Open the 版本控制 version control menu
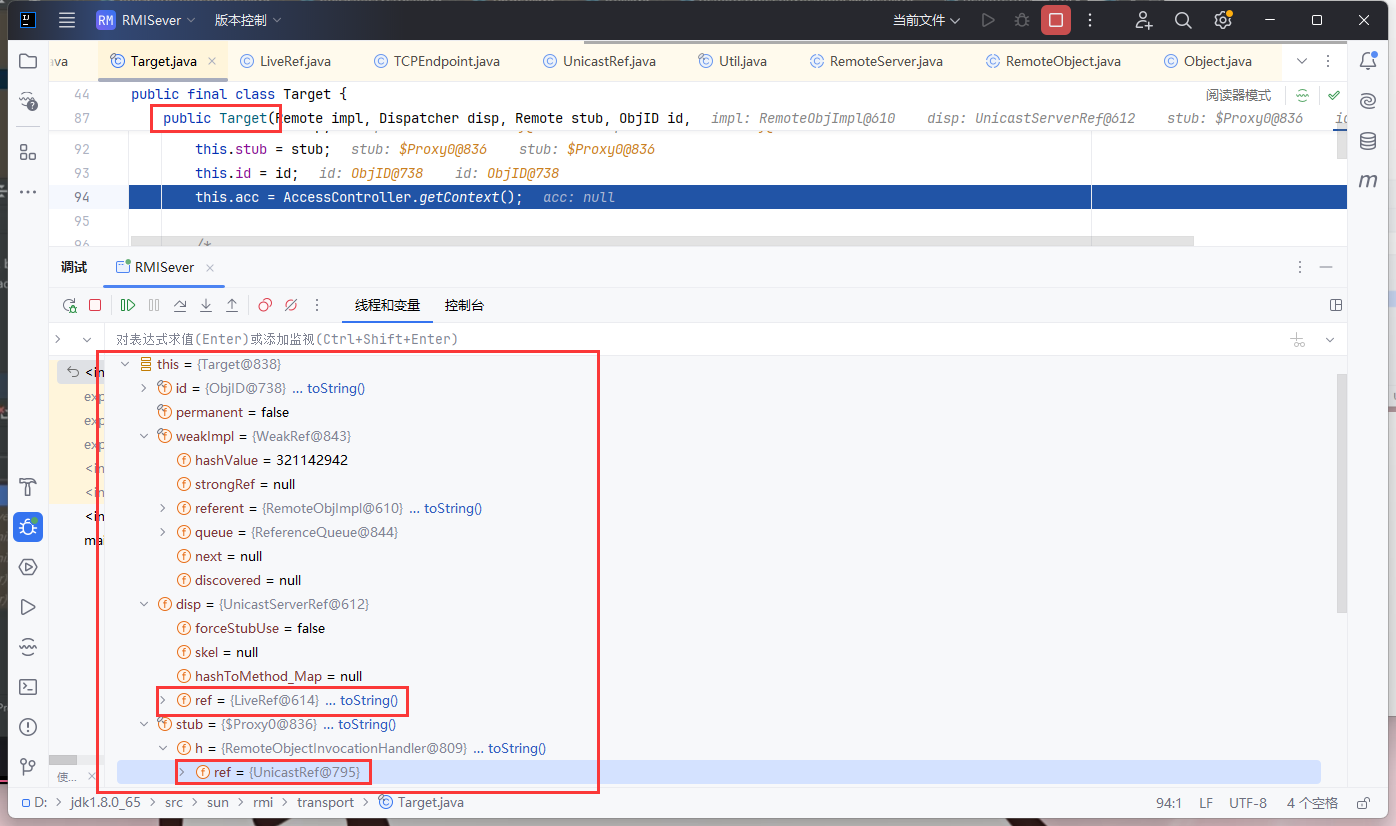This screenshot has height=826, width=1396. (247, 20)
